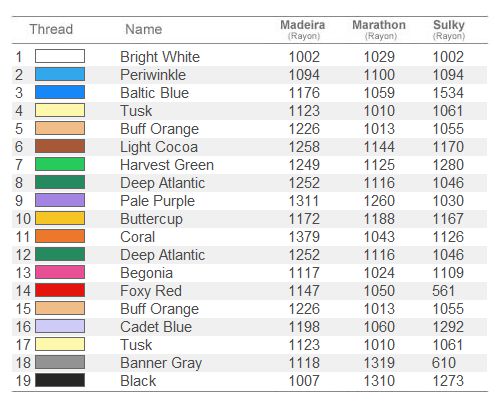Image resolution: width=500 pixels, height=402 pixels.
Task: Select the Periwinkle thread swatch
Action: click(x=60, y=74)
